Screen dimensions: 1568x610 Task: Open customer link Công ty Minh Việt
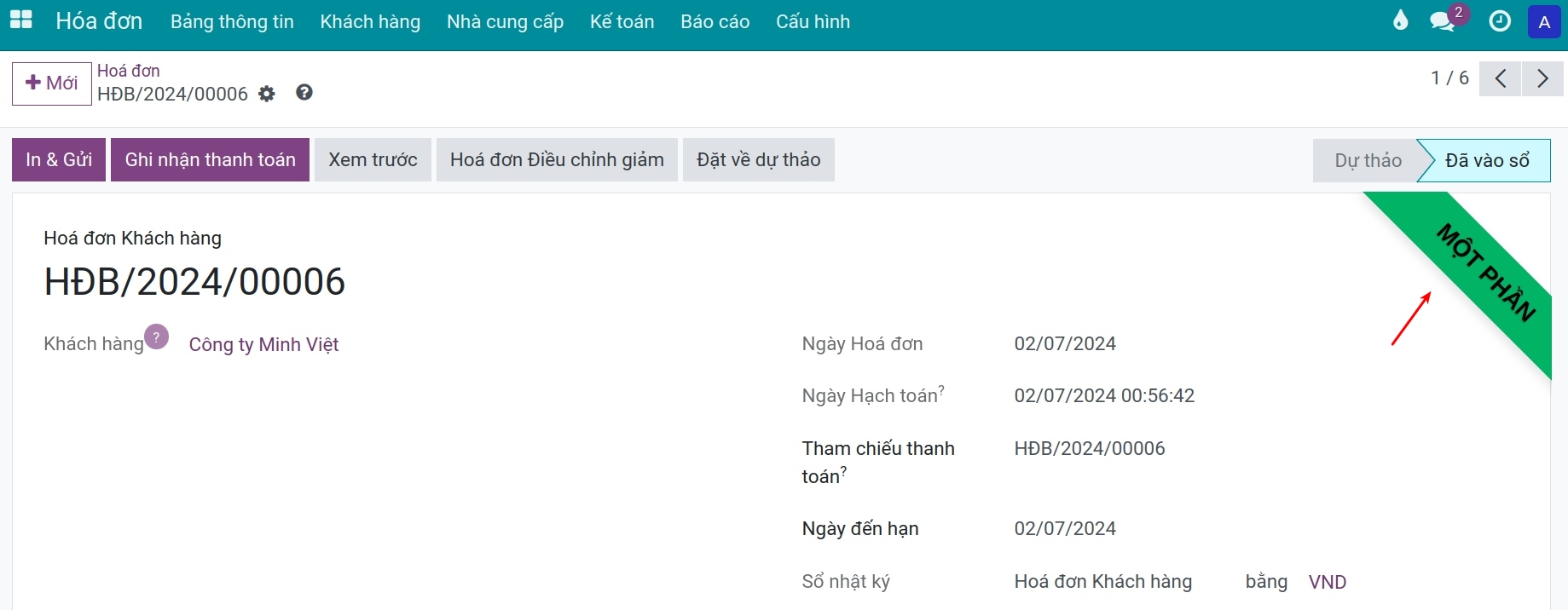[263, 344]
